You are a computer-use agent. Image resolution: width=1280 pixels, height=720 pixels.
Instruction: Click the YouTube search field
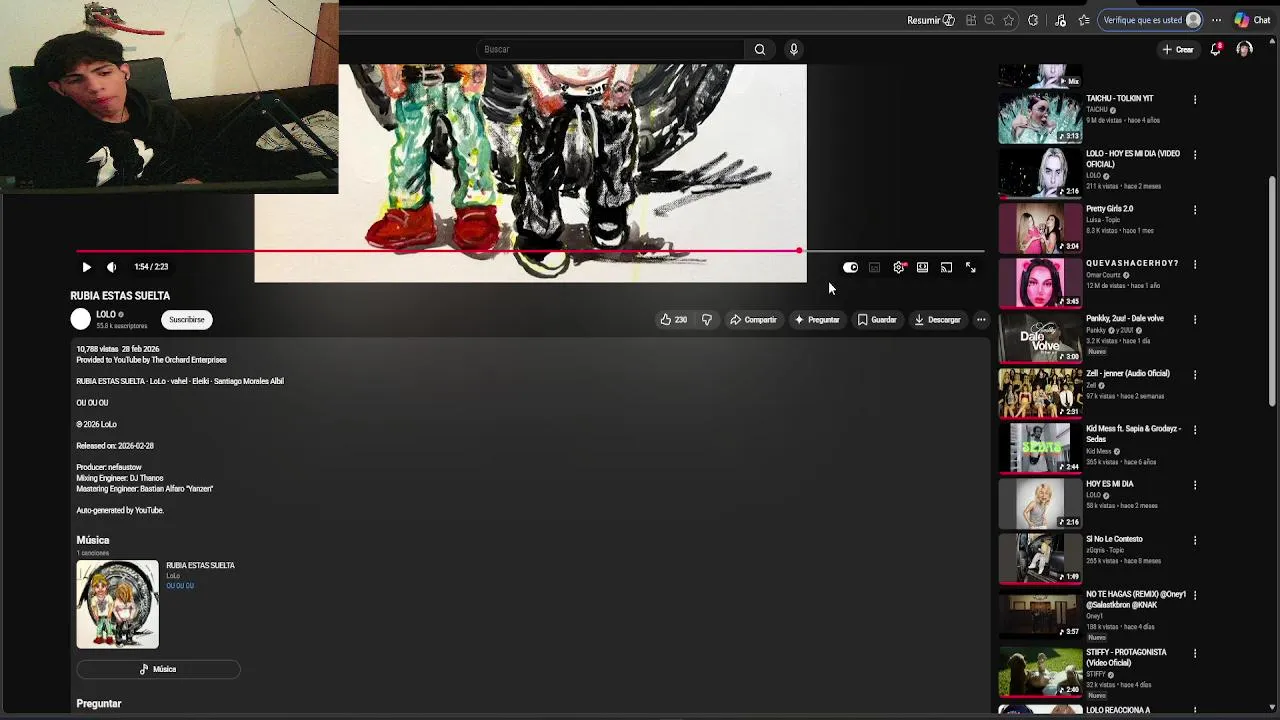[x=611, y=49]
